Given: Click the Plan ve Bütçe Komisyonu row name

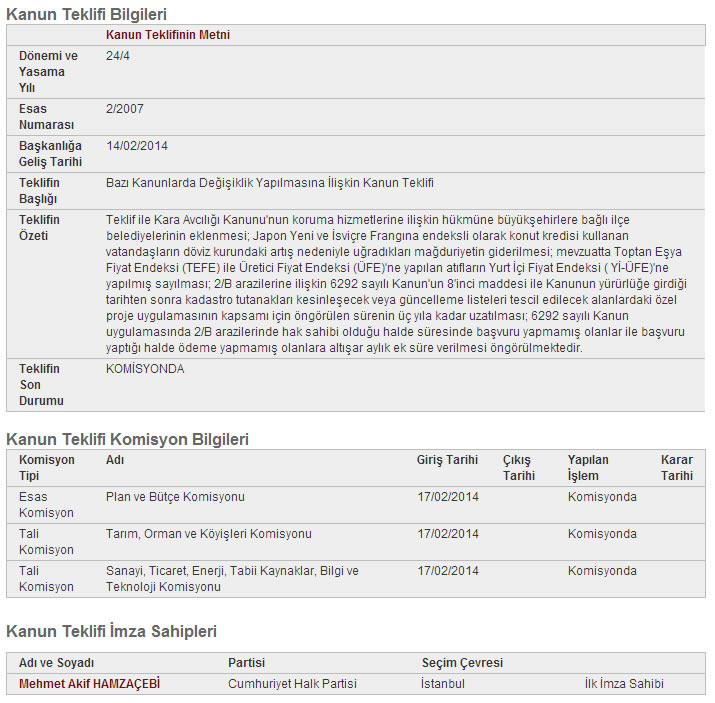Looking at the screenshot, I should click(175, 497).
